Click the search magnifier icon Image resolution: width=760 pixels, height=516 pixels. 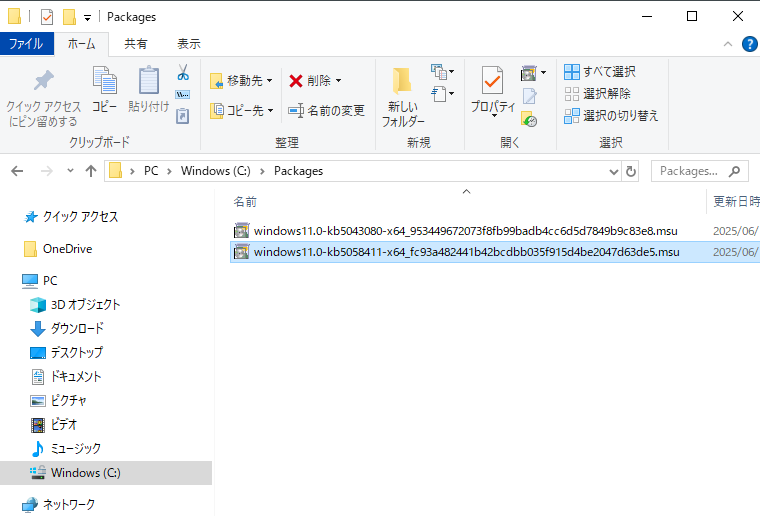pos(734,171)
